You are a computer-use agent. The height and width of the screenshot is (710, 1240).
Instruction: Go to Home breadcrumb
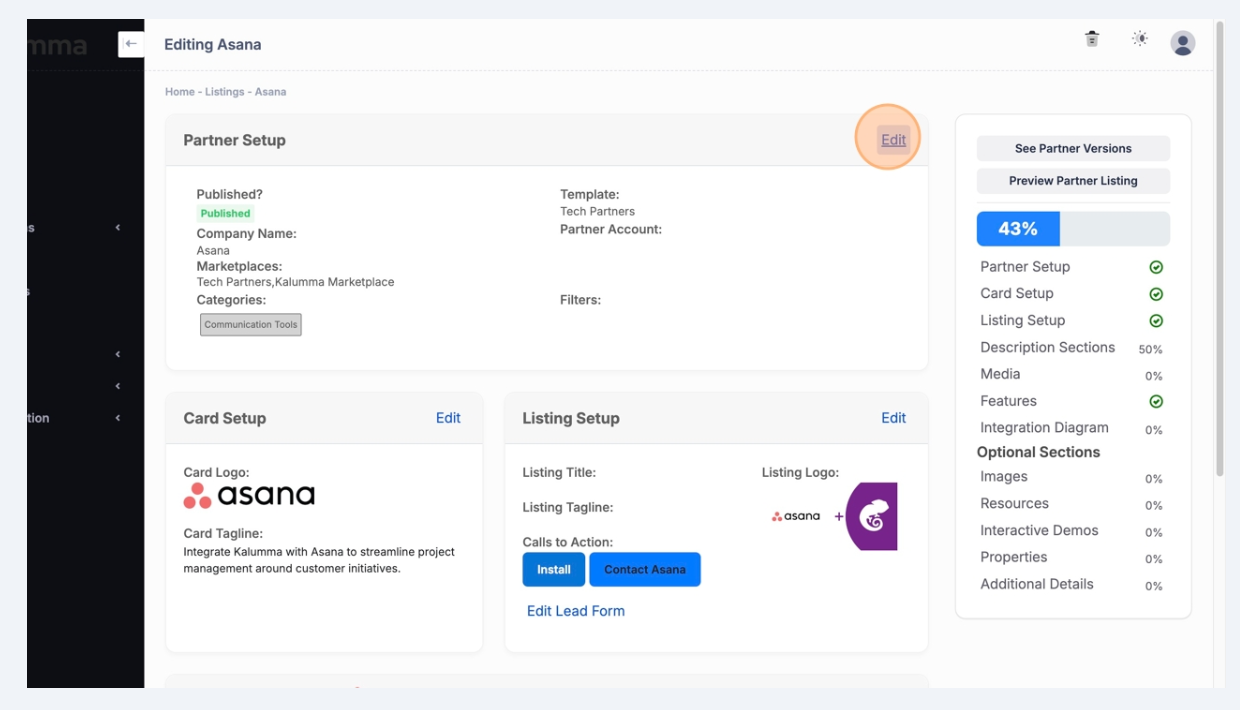[x=180, y=92]
